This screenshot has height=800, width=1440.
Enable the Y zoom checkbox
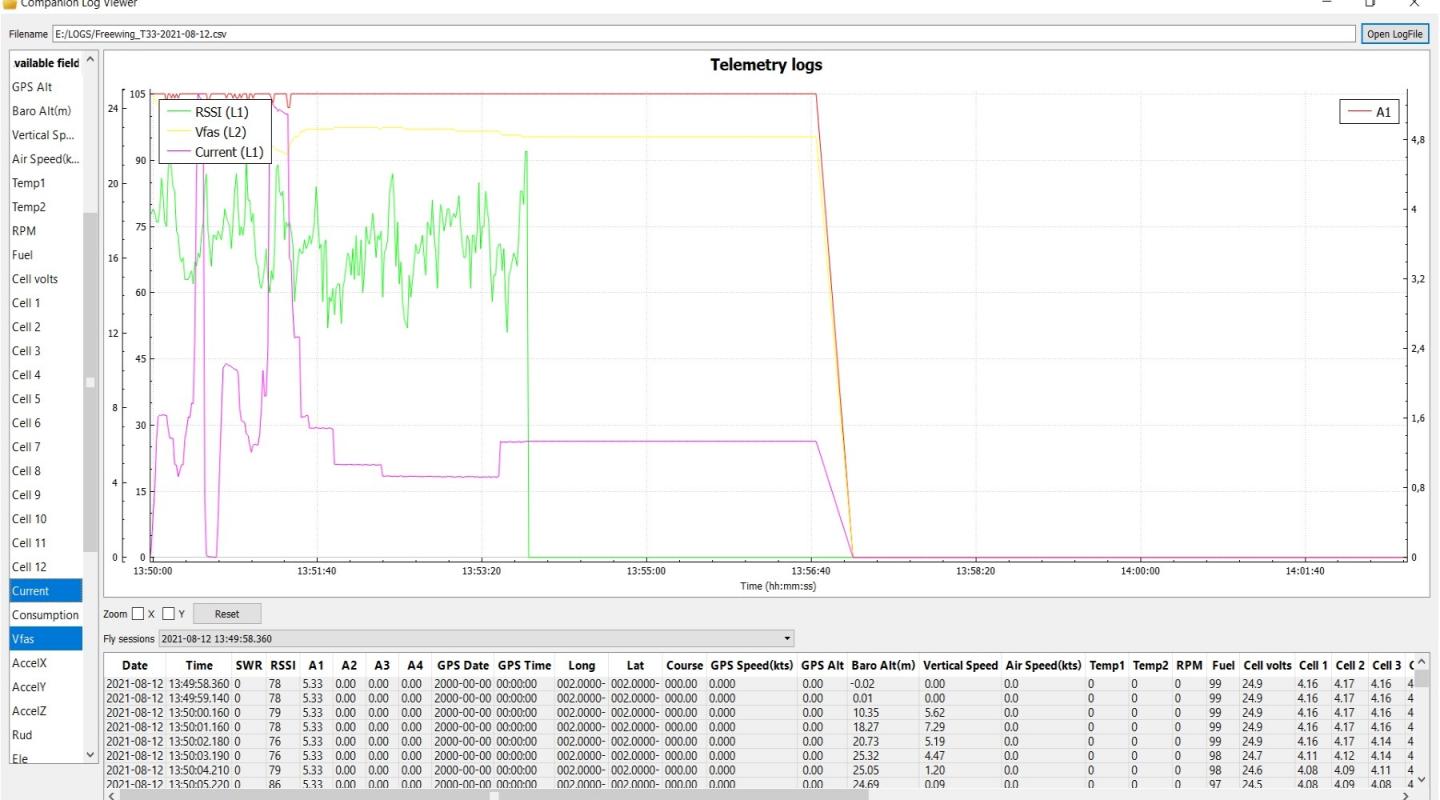pos(169,614)
